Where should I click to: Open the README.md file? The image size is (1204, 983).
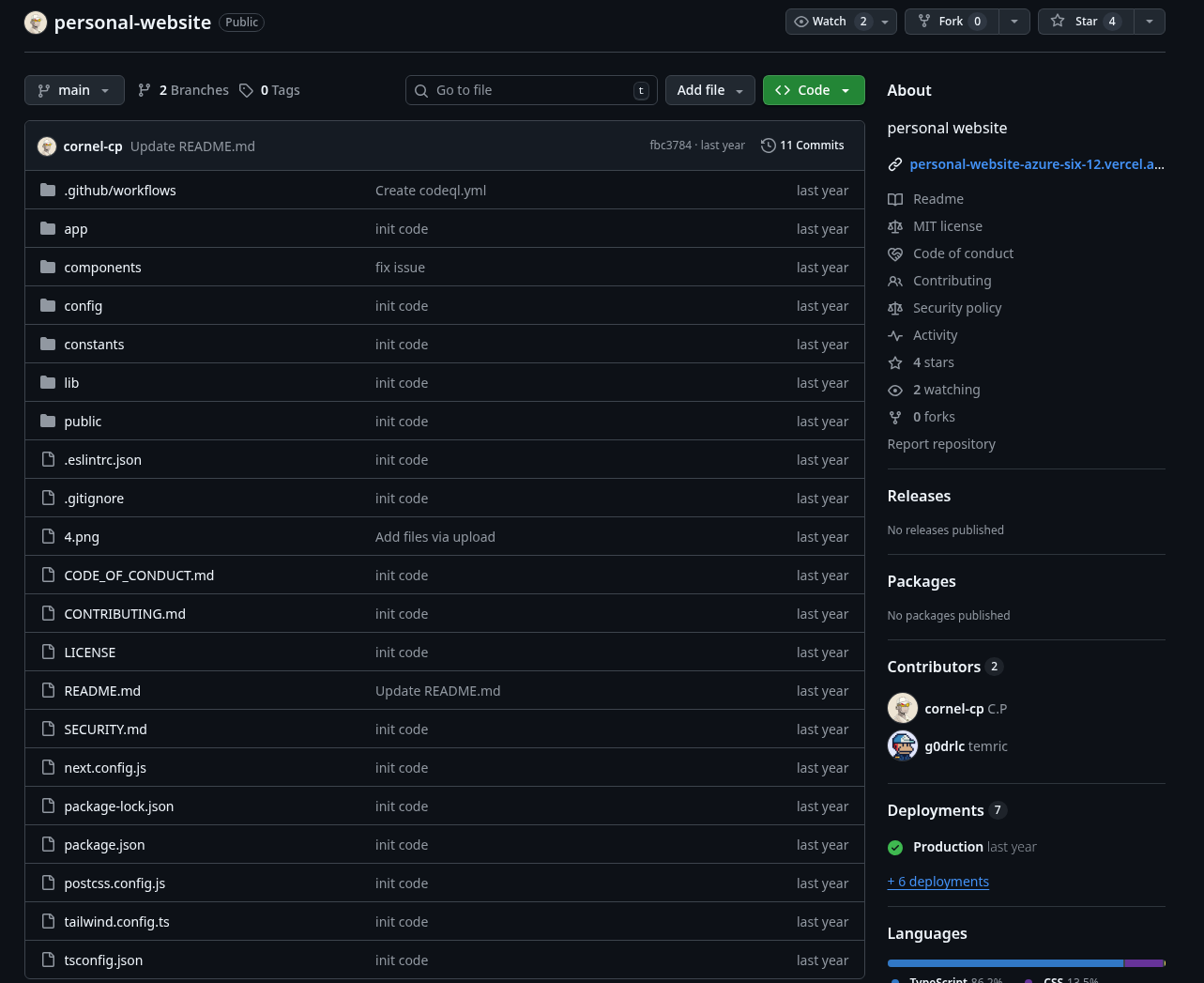click(x=102, y=691)
